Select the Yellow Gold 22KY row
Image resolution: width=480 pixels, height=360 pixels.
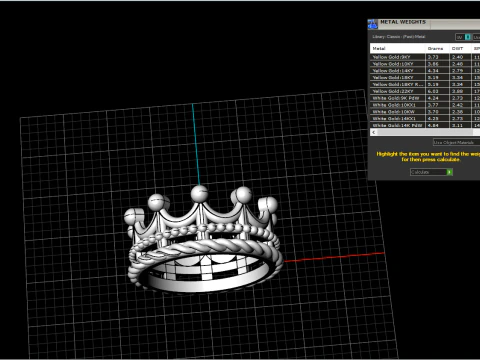click(425, 91)
